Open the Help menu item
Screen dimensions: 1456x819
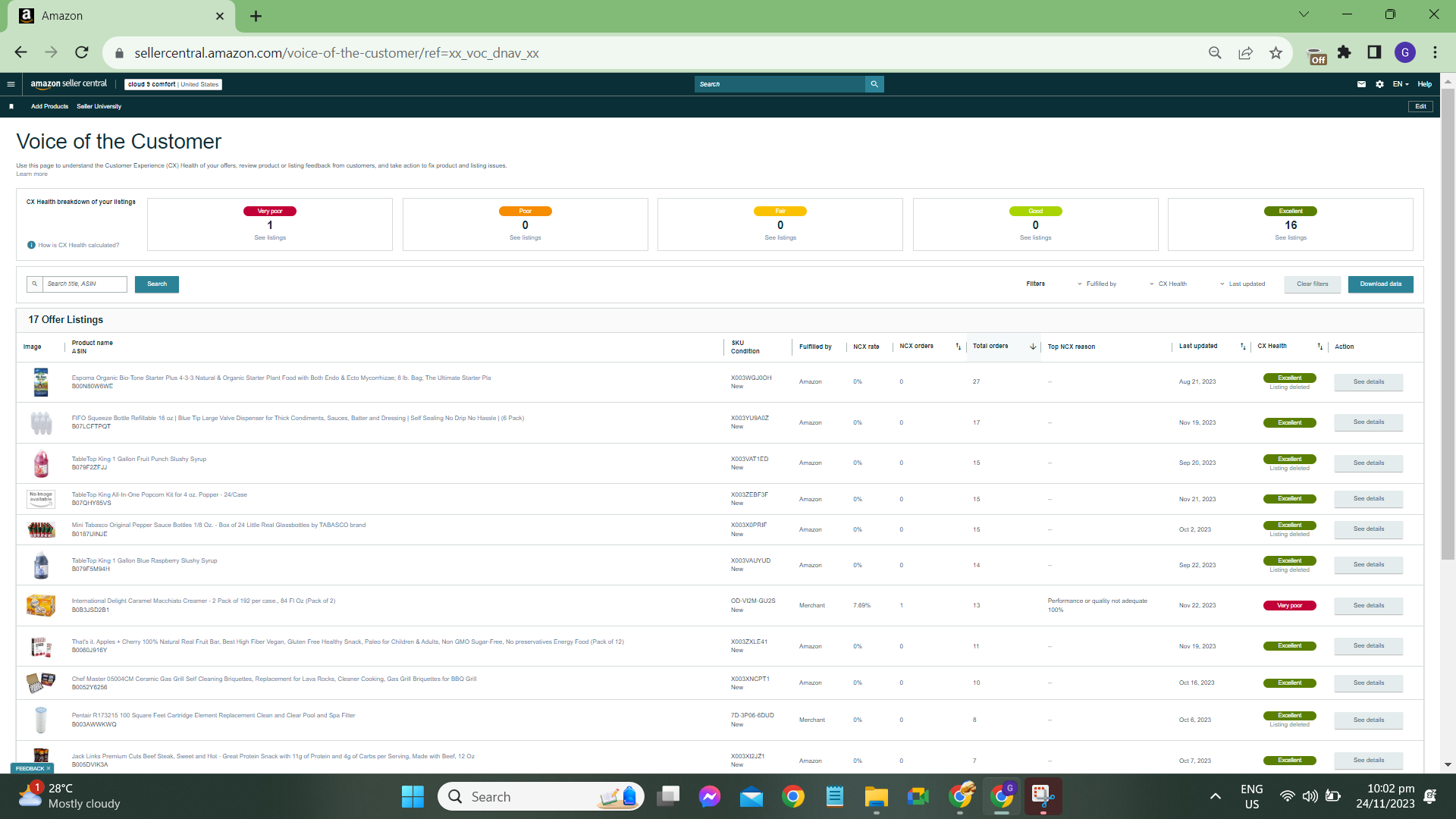tap(1425, 84)
